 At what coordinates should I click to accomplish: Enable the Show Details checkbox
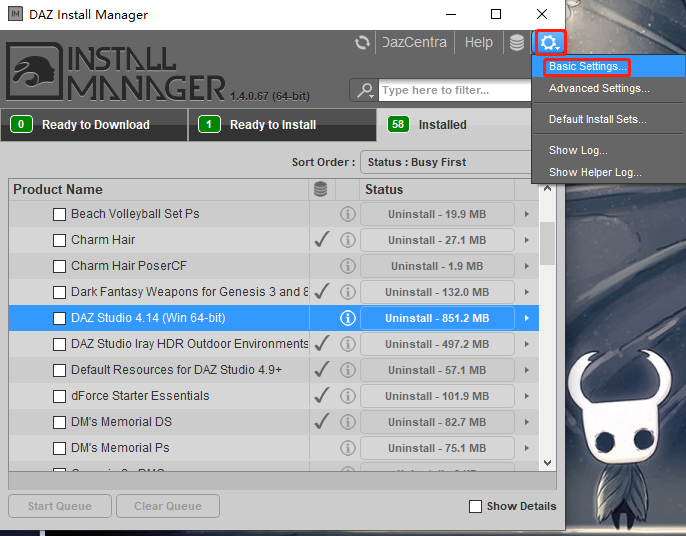(475, 506)
